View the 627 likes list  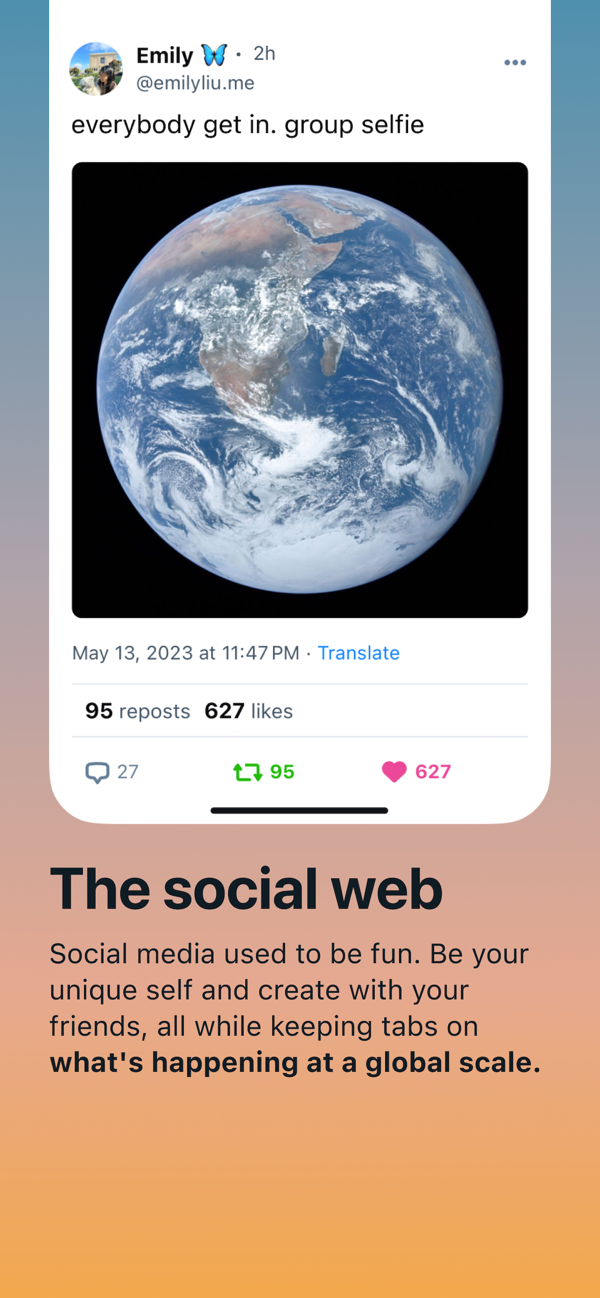pos(249,711)
